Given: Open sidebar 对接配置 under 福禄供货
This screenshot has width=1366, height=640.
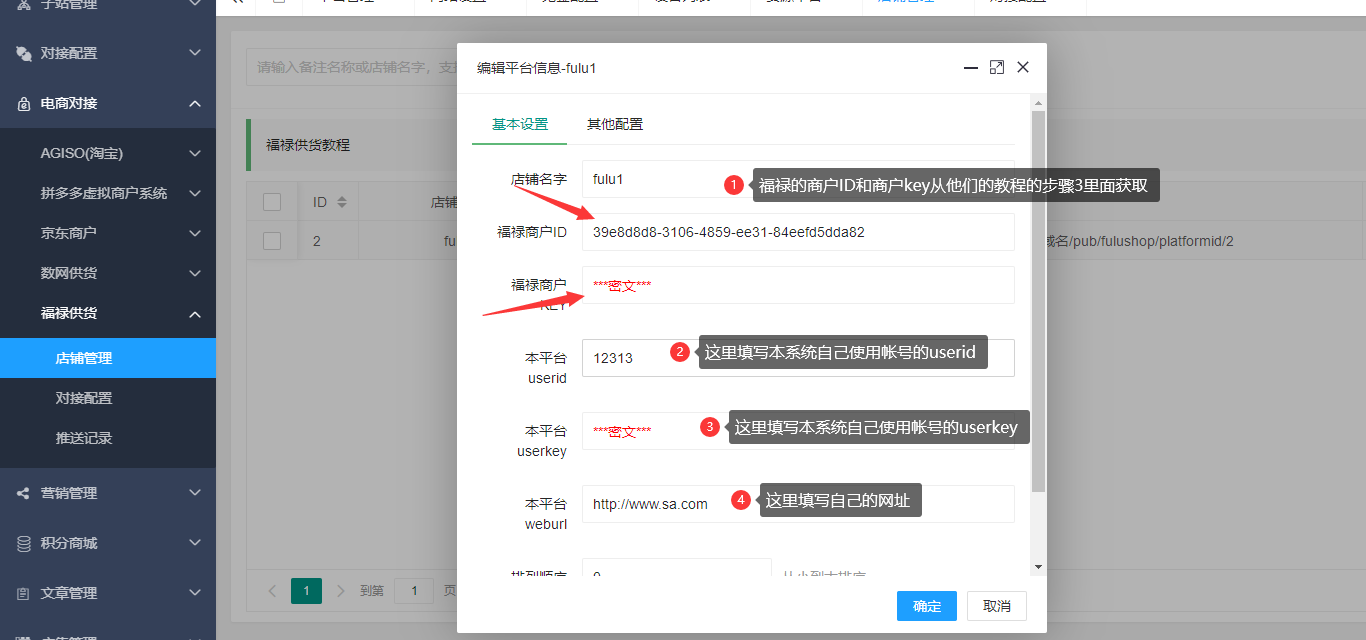Looking at the screenshot, I should pyautogui.click(x=108, y=398).
